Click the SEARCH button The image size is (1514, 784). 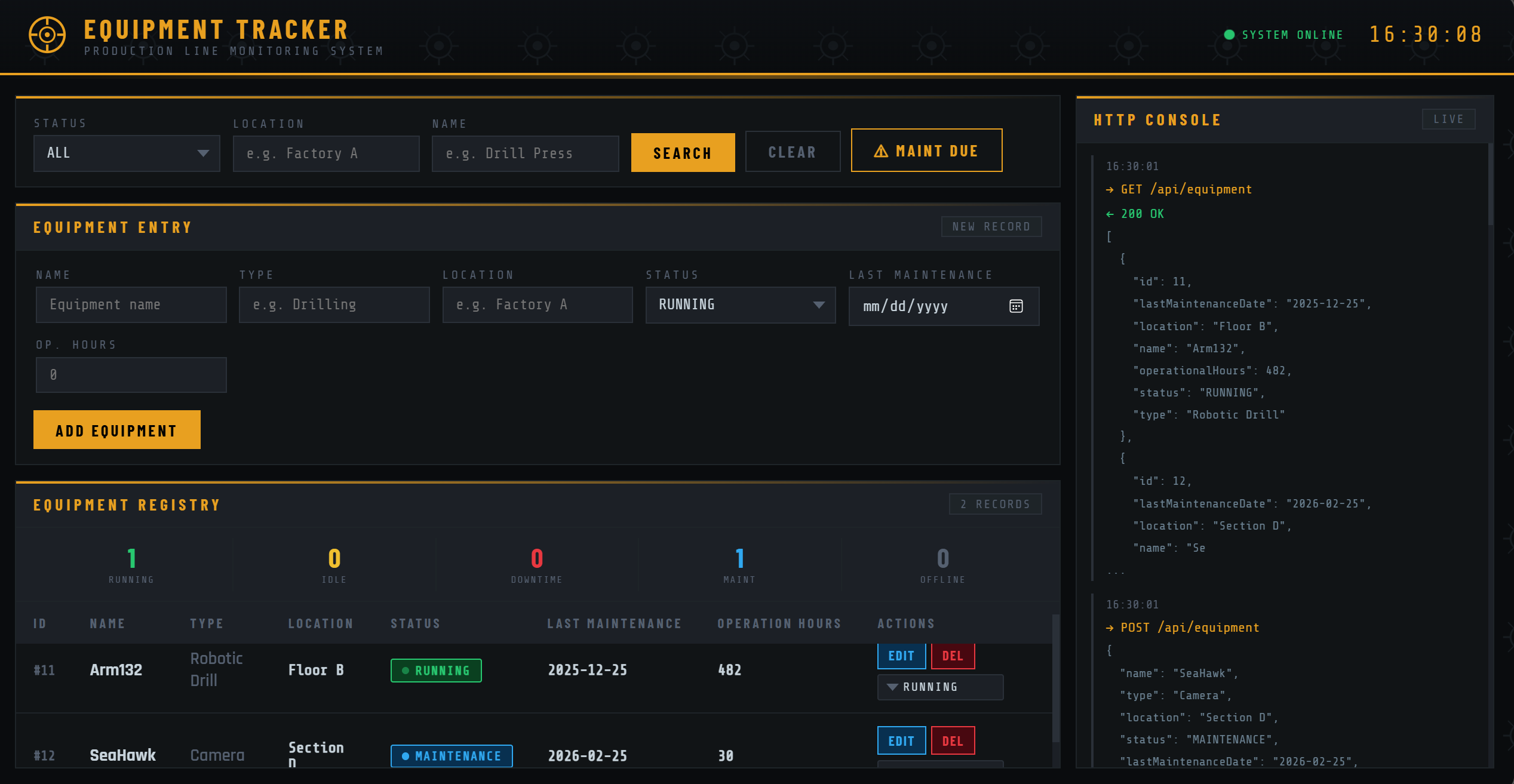coord(683,153)
